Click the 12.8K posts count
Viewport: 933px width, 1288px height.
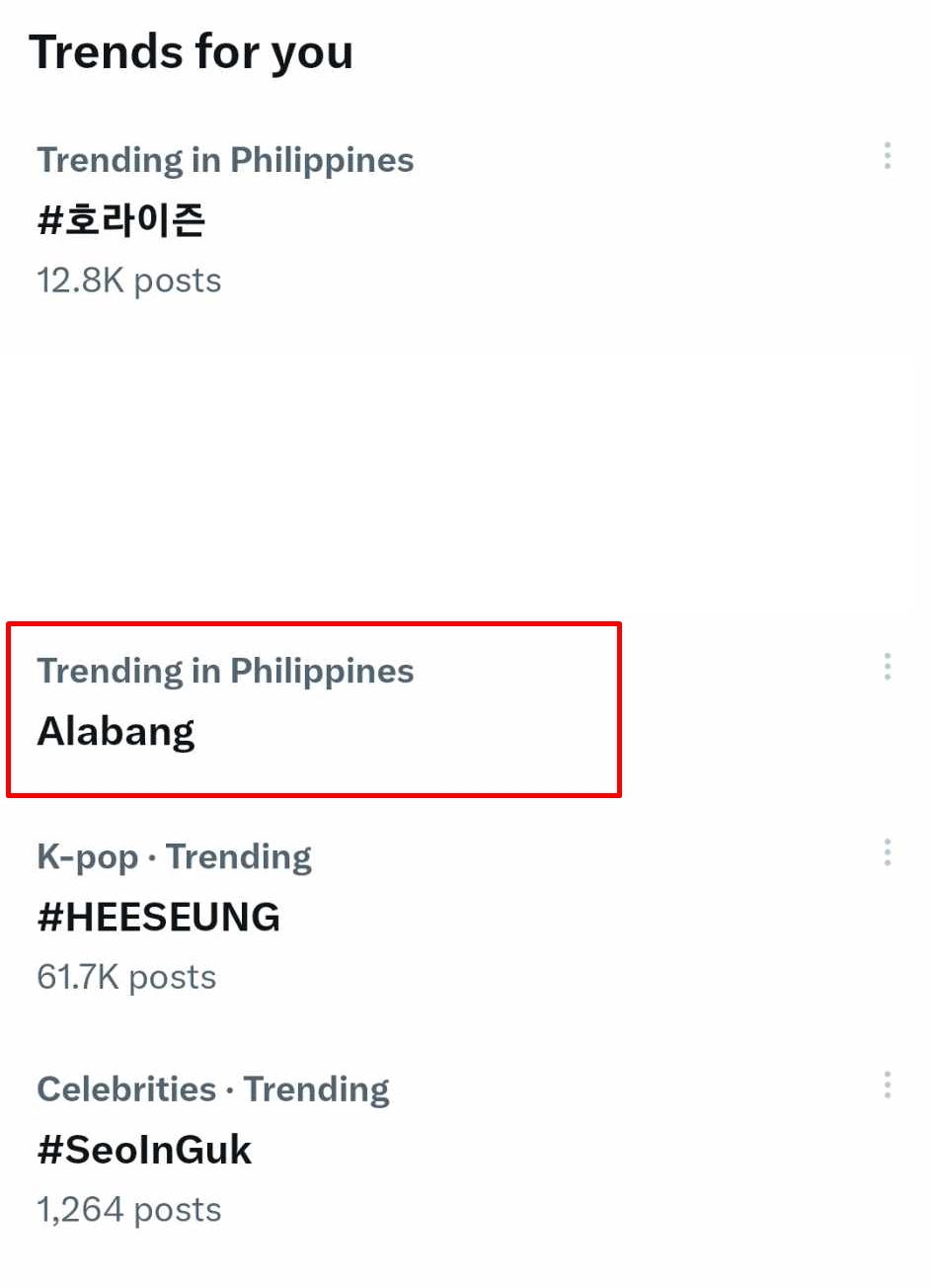128,280
